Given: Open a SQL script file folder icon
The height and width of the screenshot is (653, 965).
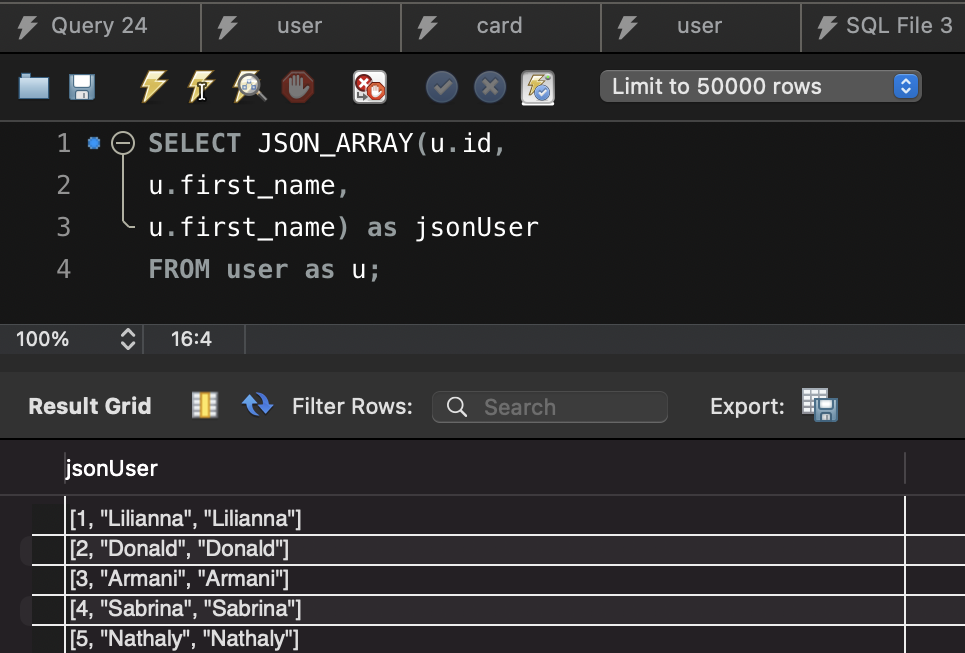Looking at the screenshot, I should 34,87.
